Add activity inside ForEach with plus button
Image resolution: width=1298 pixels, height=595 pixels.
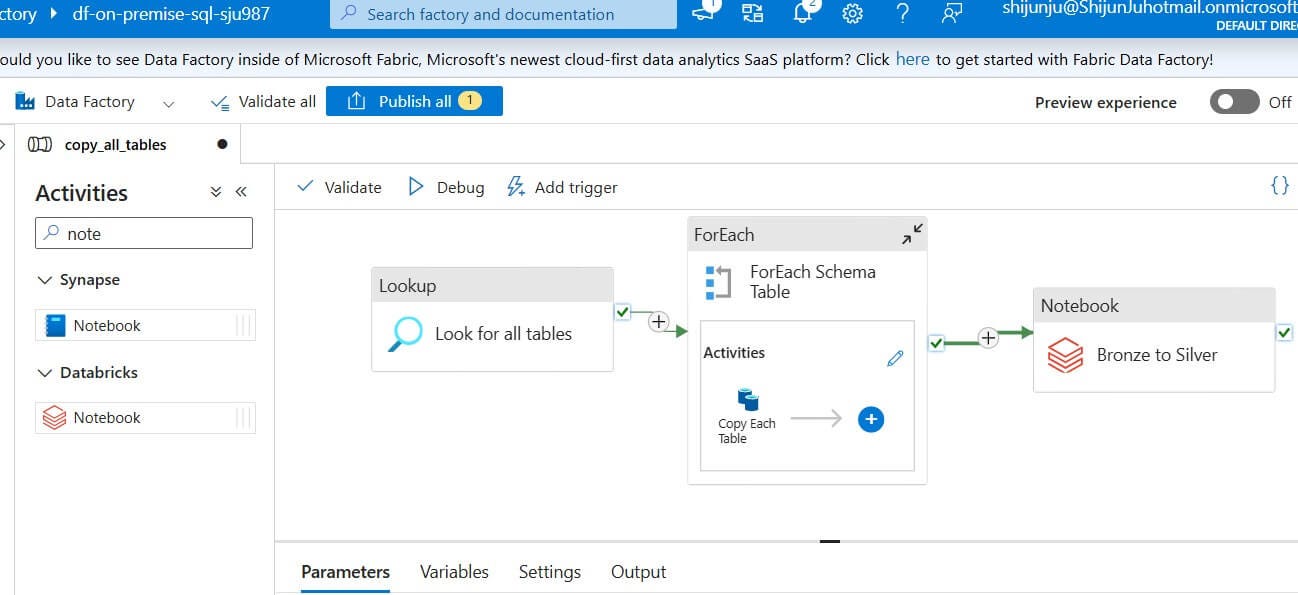(871, 419)
